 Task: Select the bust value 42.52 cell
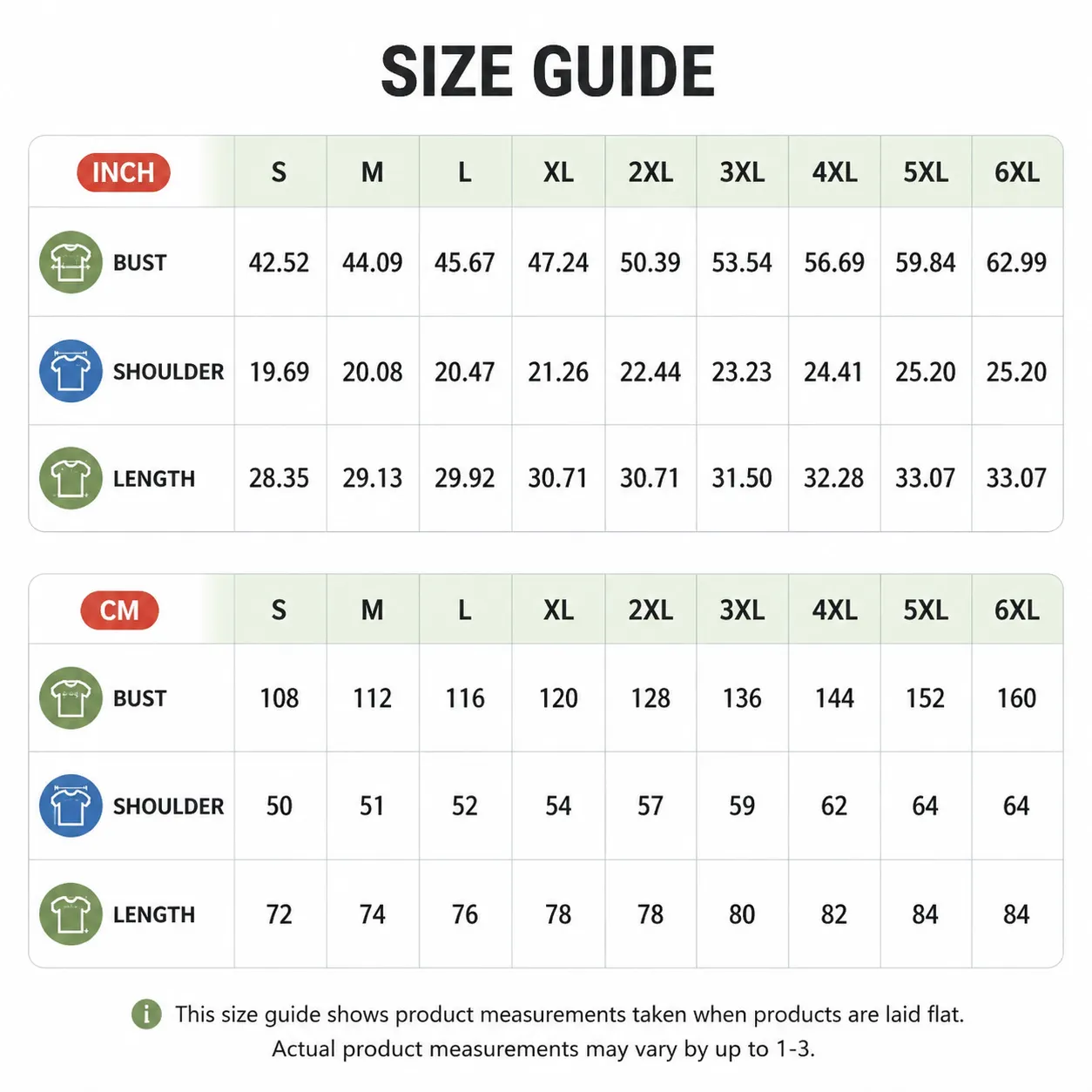click(x=280, y=262)
